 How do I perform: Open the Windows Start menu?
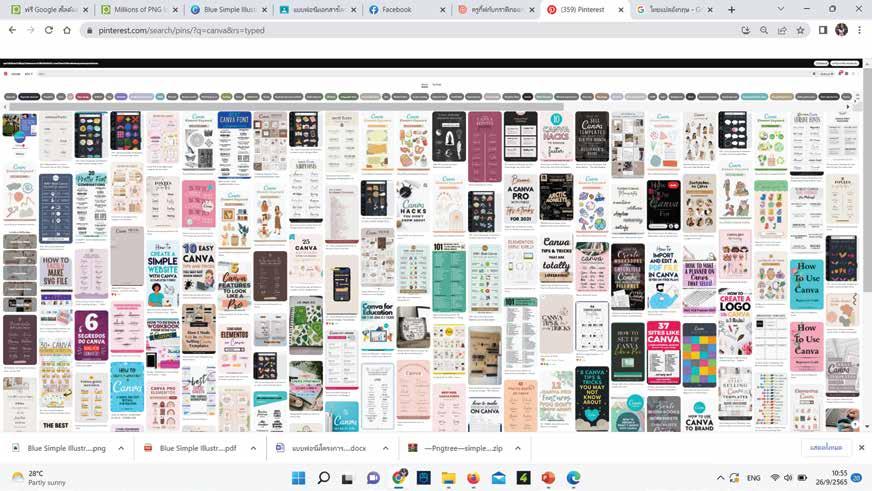[299, 478]
